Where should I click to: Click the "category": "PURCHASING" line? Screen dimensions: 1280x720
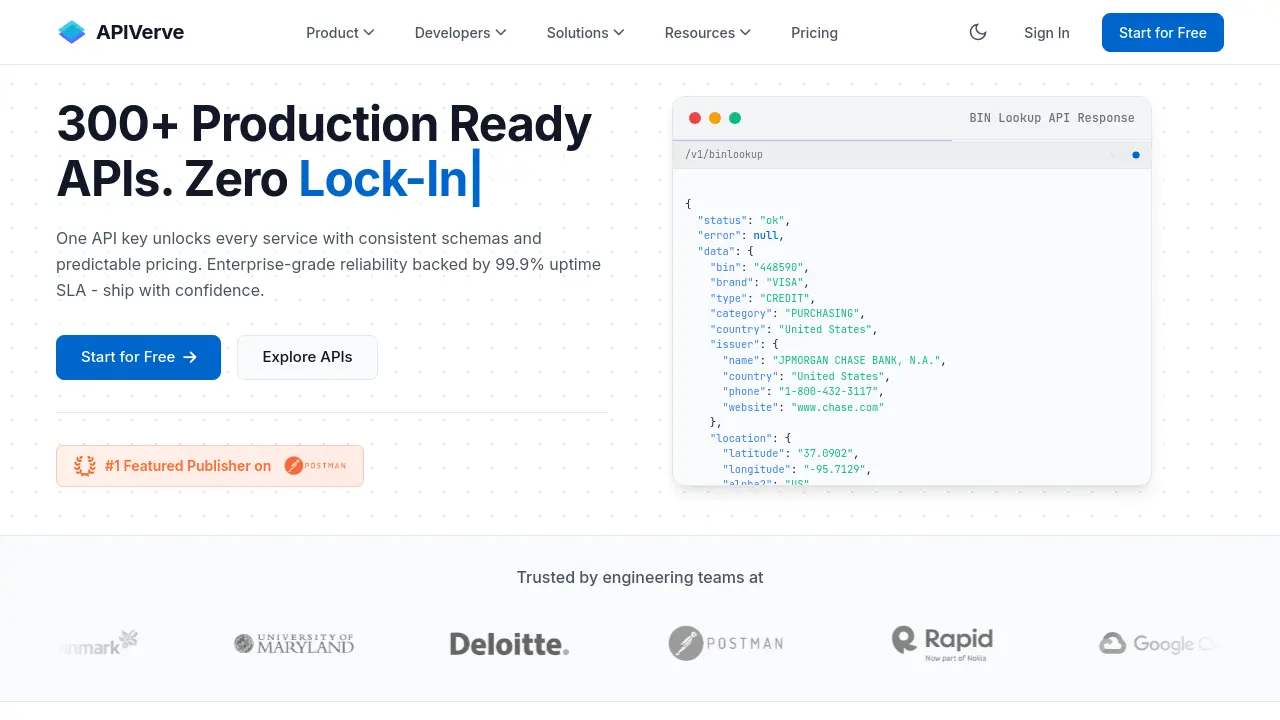pyautogui.click(x=787, y=314)
